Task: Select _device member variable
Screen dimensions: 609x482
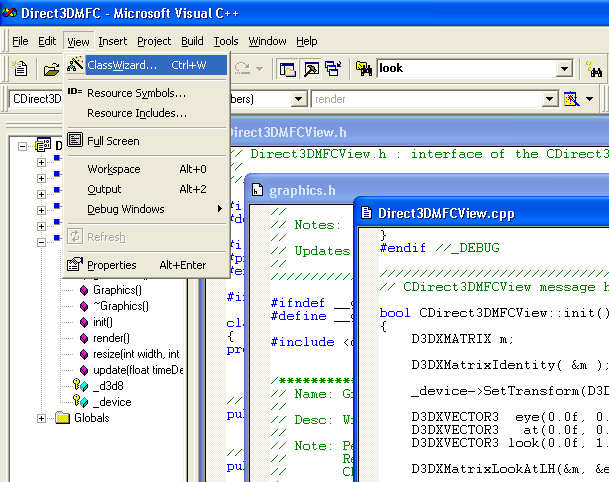Action: 112,402
